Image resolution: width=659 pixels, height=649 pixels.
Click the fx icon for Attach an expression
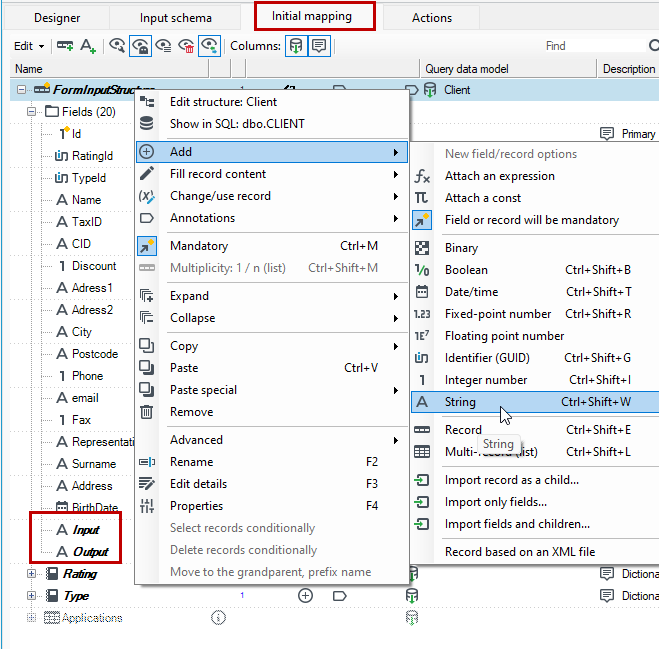pyautogui.click(x=422, y=176)
